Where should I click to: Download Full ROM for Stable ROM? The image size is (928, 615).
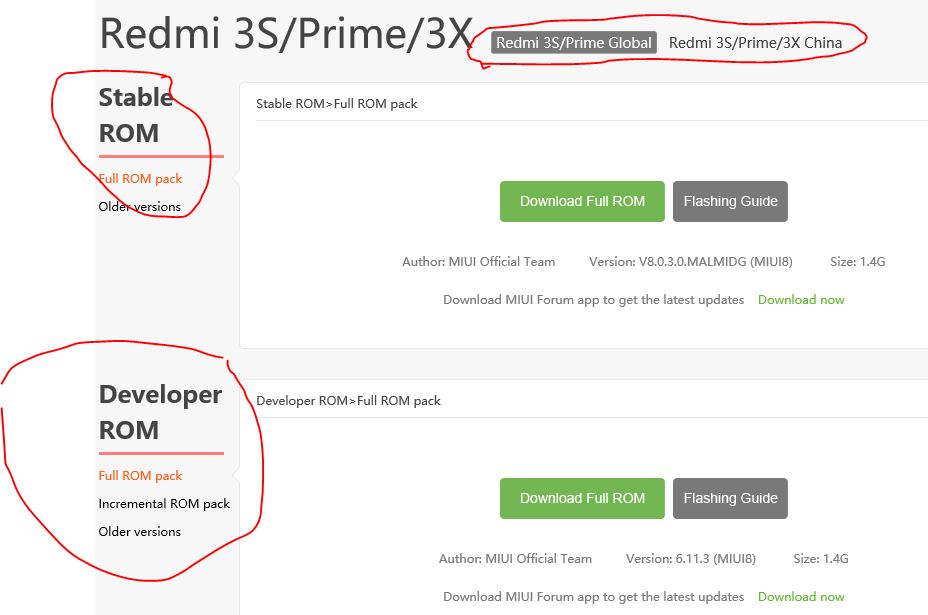coord(582,201)
